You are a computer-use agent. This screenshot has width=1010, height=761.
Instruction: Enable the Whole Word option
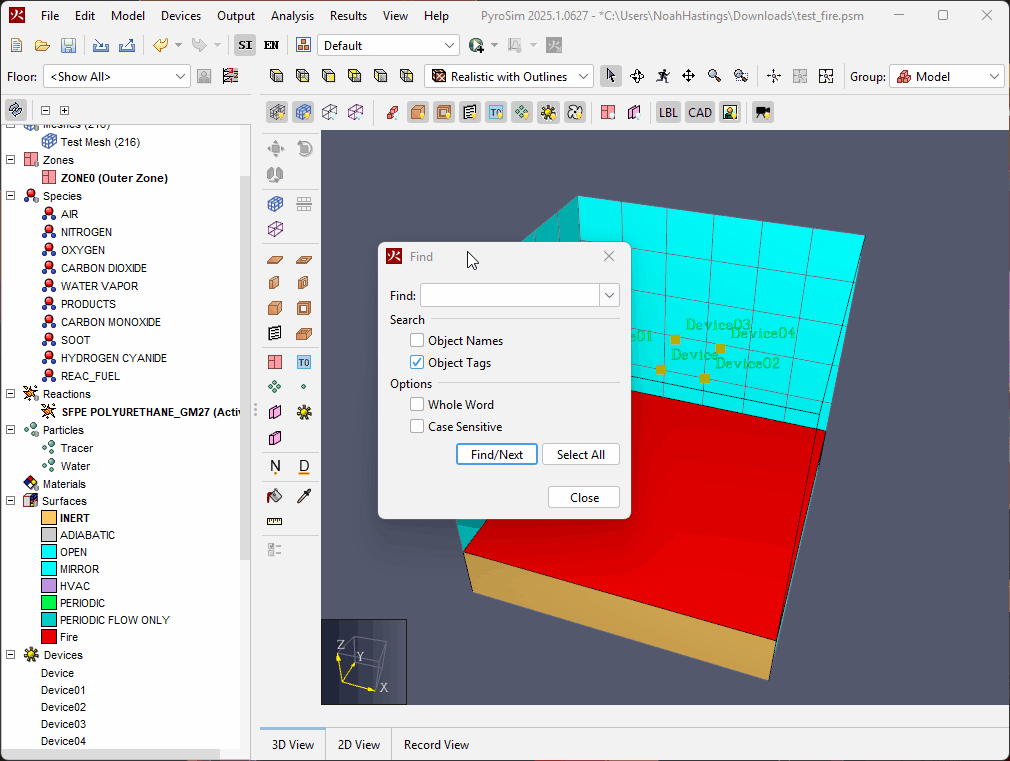coord(417,404)
